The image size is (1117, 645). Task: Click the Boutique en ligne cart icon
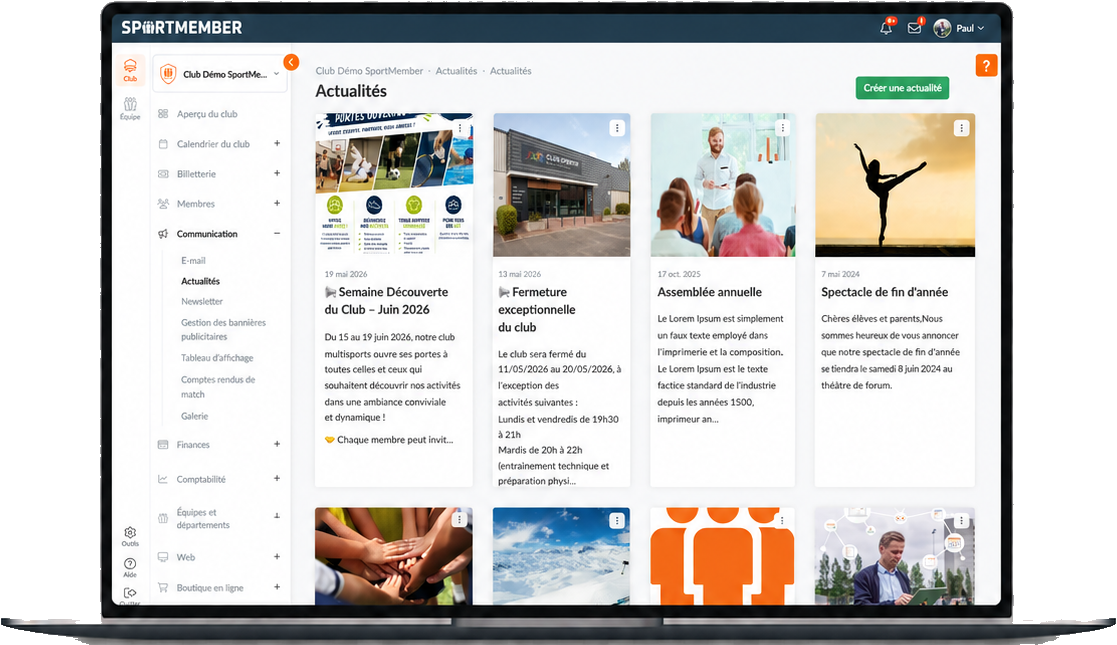(x=163, y=588)
